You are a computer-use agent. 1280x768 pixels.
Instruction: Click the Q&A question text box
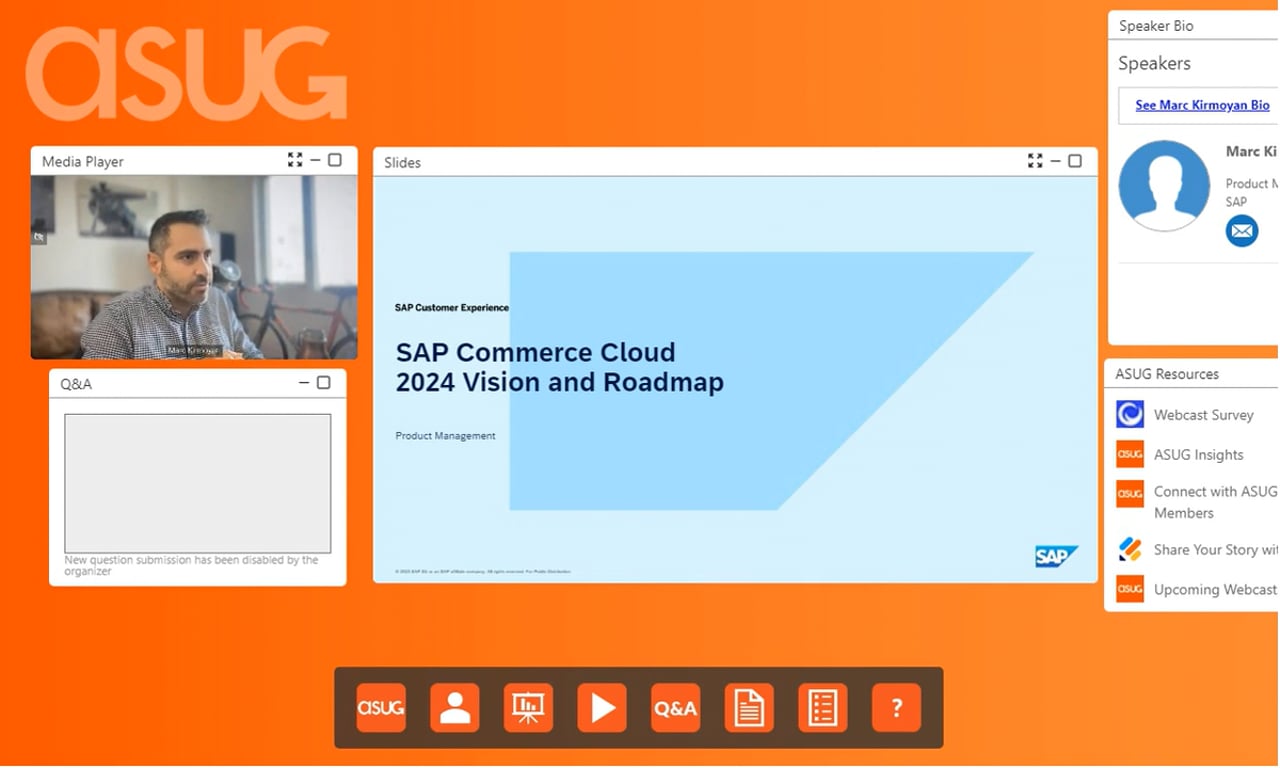(x=198, y=483)
